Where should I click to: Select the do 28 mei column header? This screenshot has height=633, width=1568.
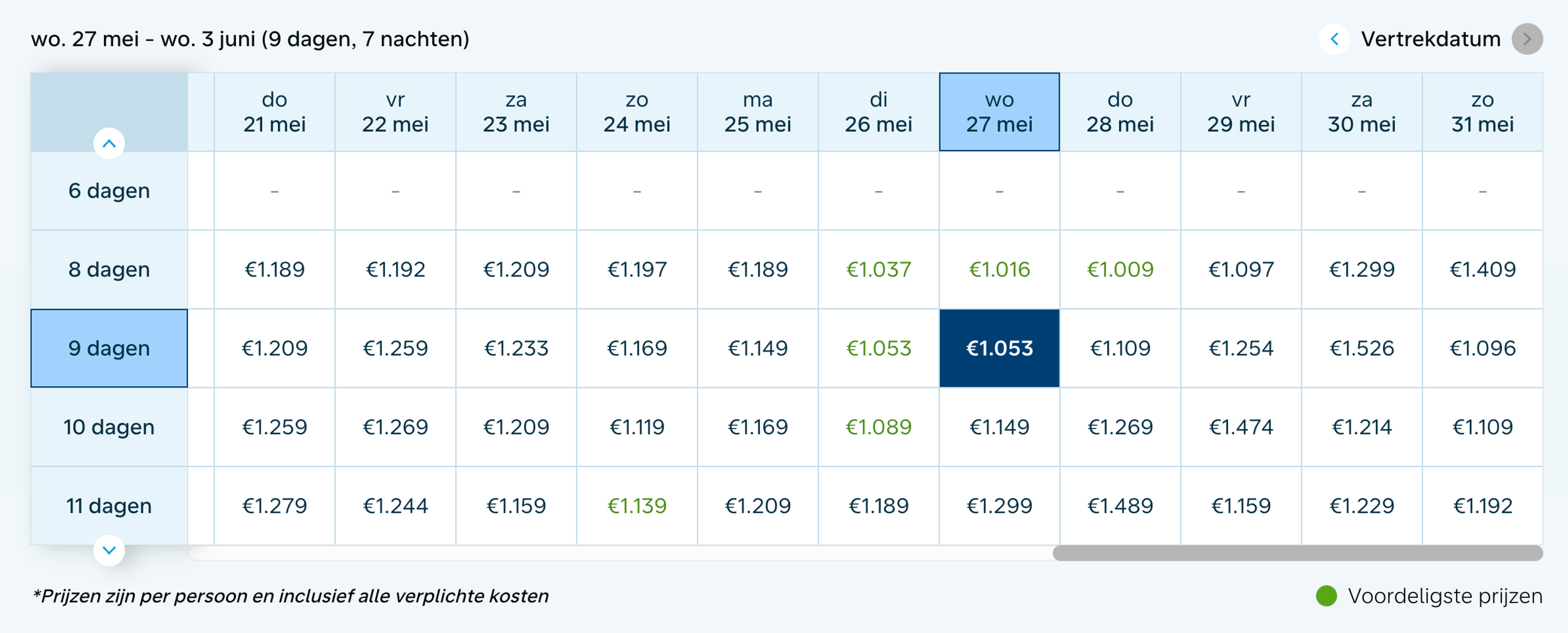coord(1119,112)
